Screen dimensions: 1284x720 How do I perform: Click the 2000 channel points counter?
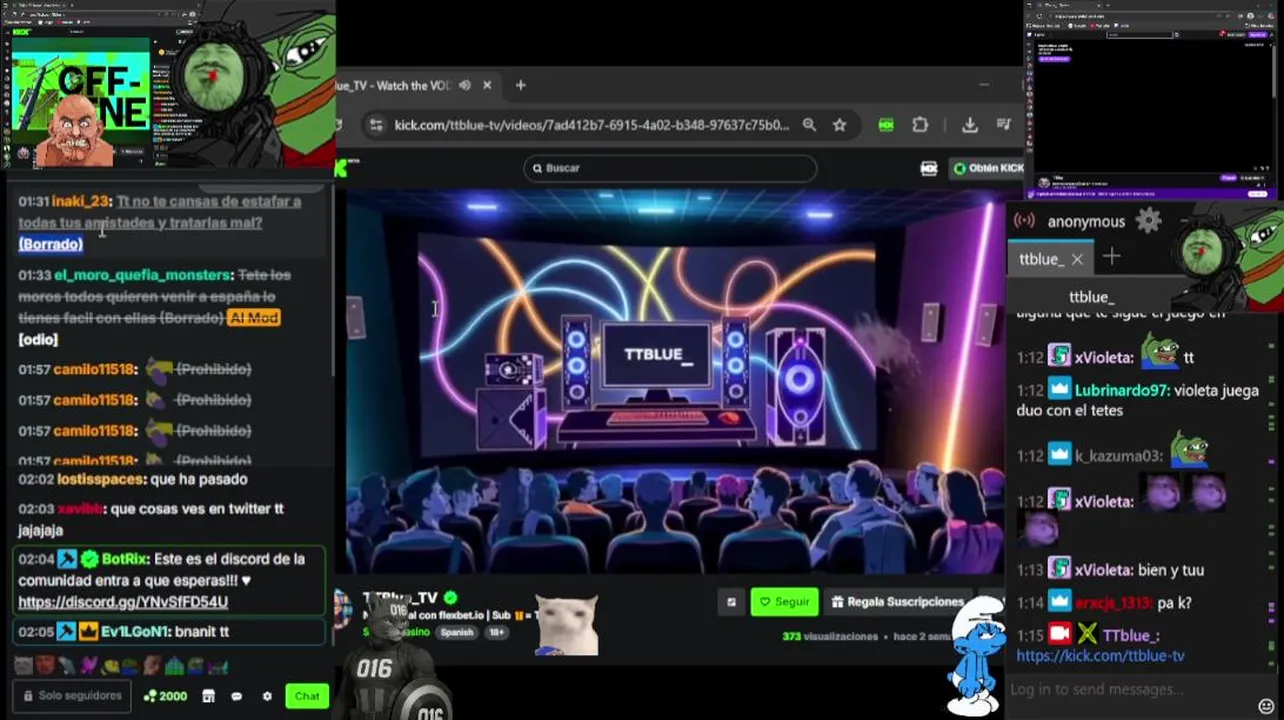point(165,696)
